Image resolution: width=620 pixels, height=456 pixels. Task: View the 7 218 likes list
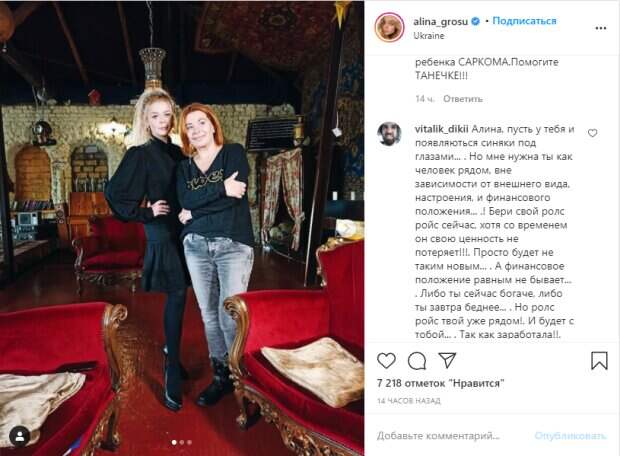[x=440, y=383]
